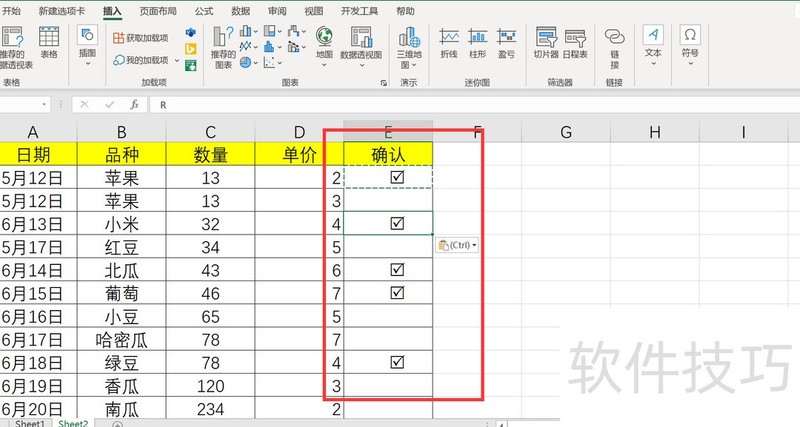This screenshot has height=427, width=800.
Task: Click 推荐的图表 recommended charts icon
Action: (x=222, y=46)
